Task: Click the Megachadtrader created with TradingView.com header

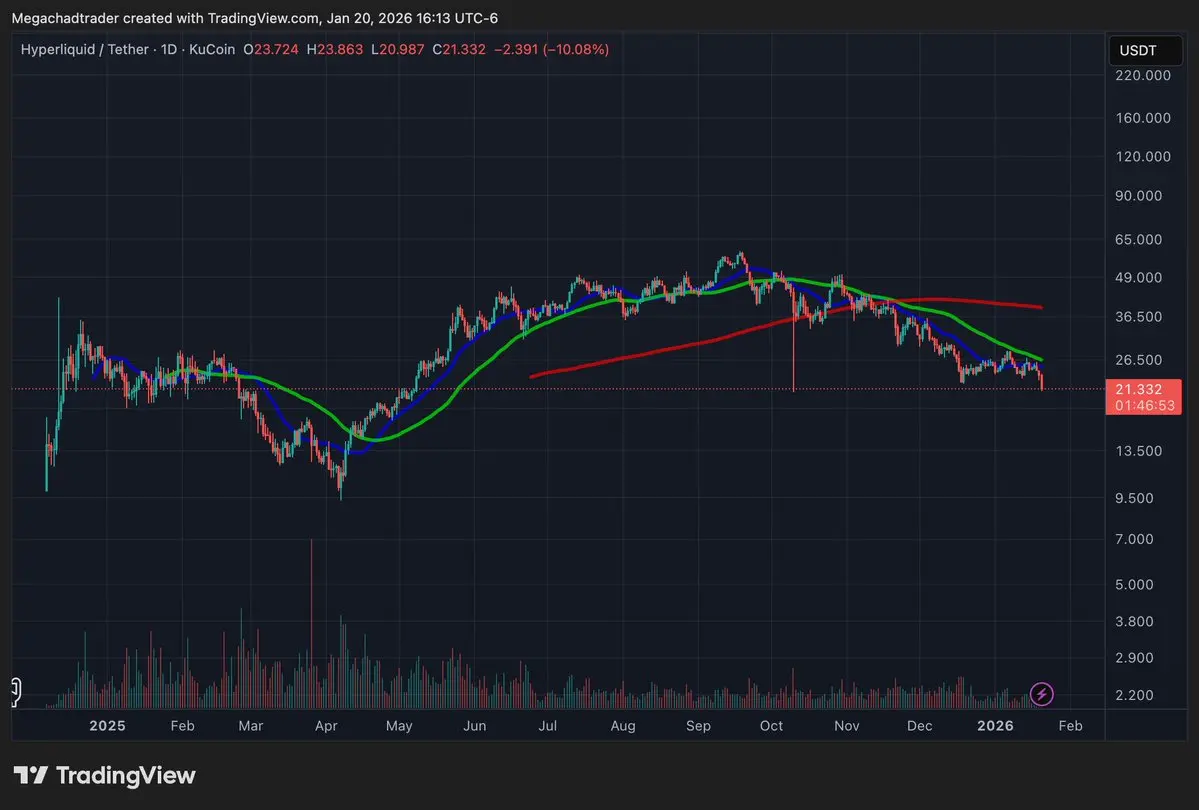Action: (x=255, y=18)
